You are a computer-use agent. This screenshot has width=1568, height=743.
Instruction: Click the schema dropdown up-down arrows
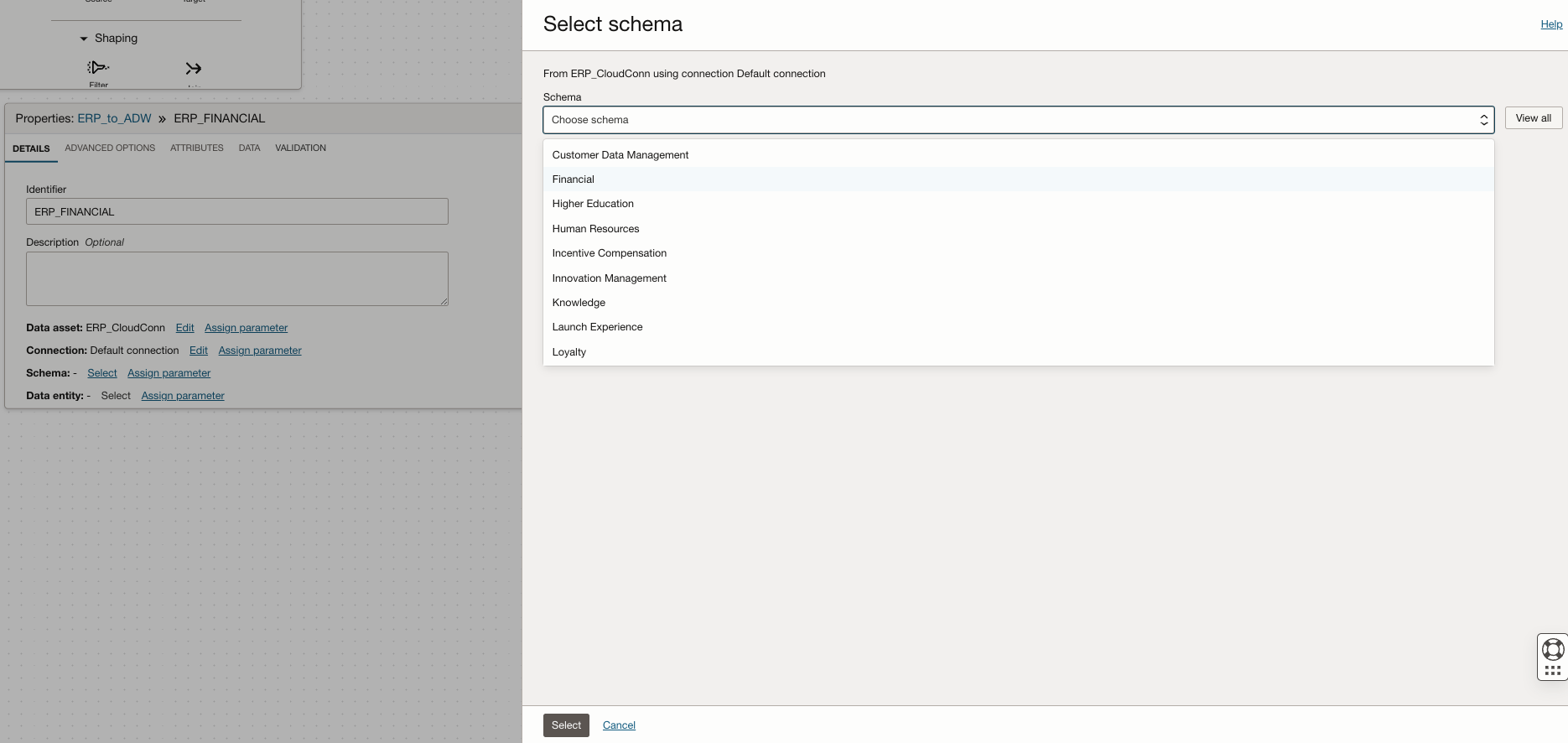pos(1483,120)
